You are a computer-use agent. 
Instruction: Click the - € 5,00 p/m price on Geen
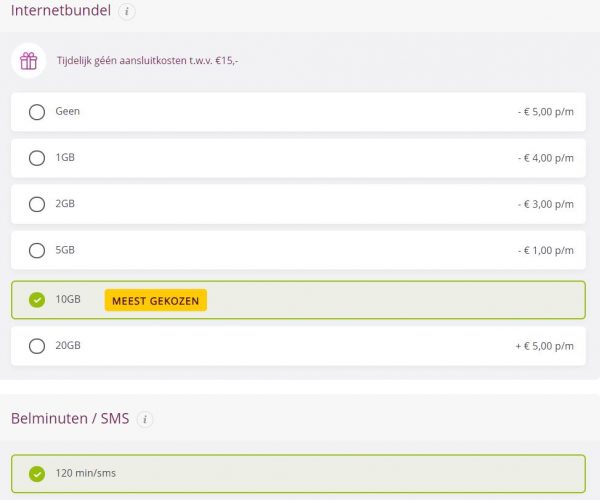[545, 112]
